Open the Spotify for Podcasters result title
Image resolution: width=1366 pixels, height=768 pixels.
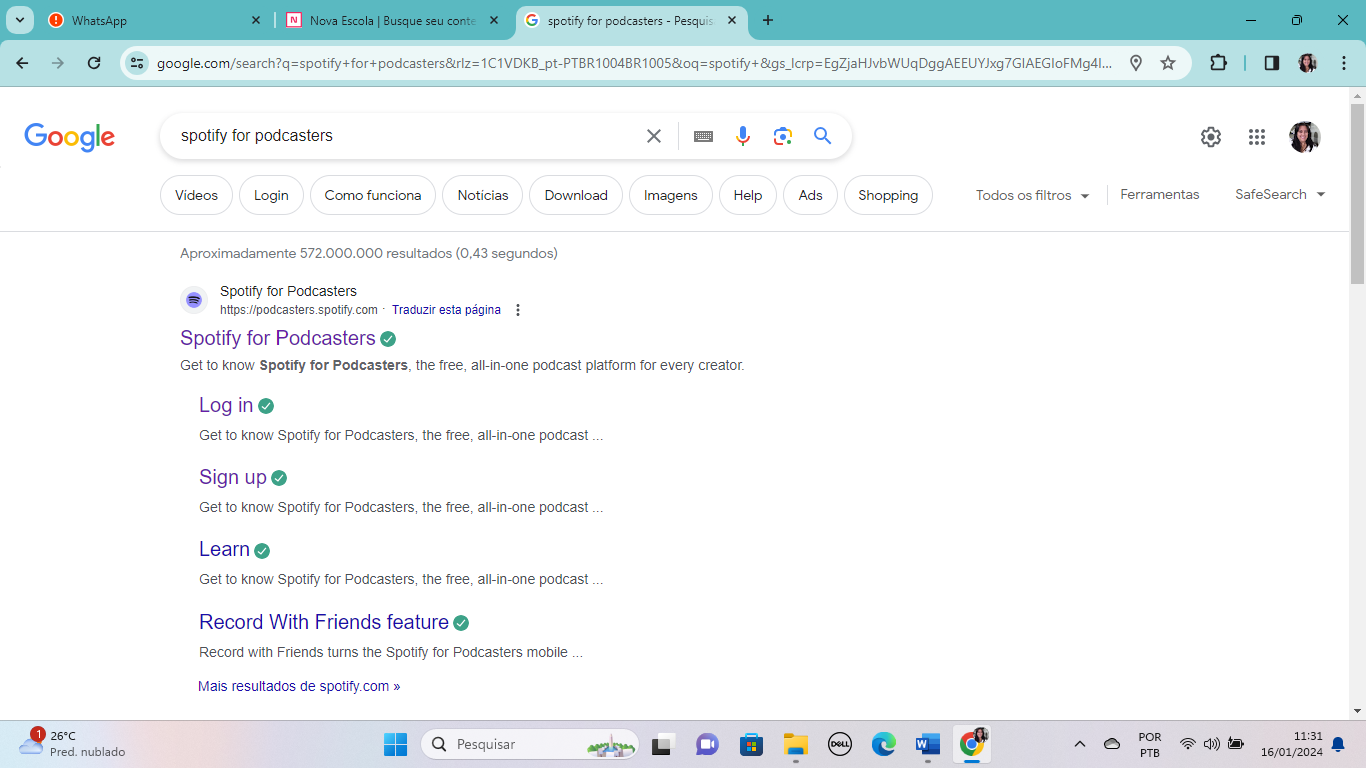278,338
